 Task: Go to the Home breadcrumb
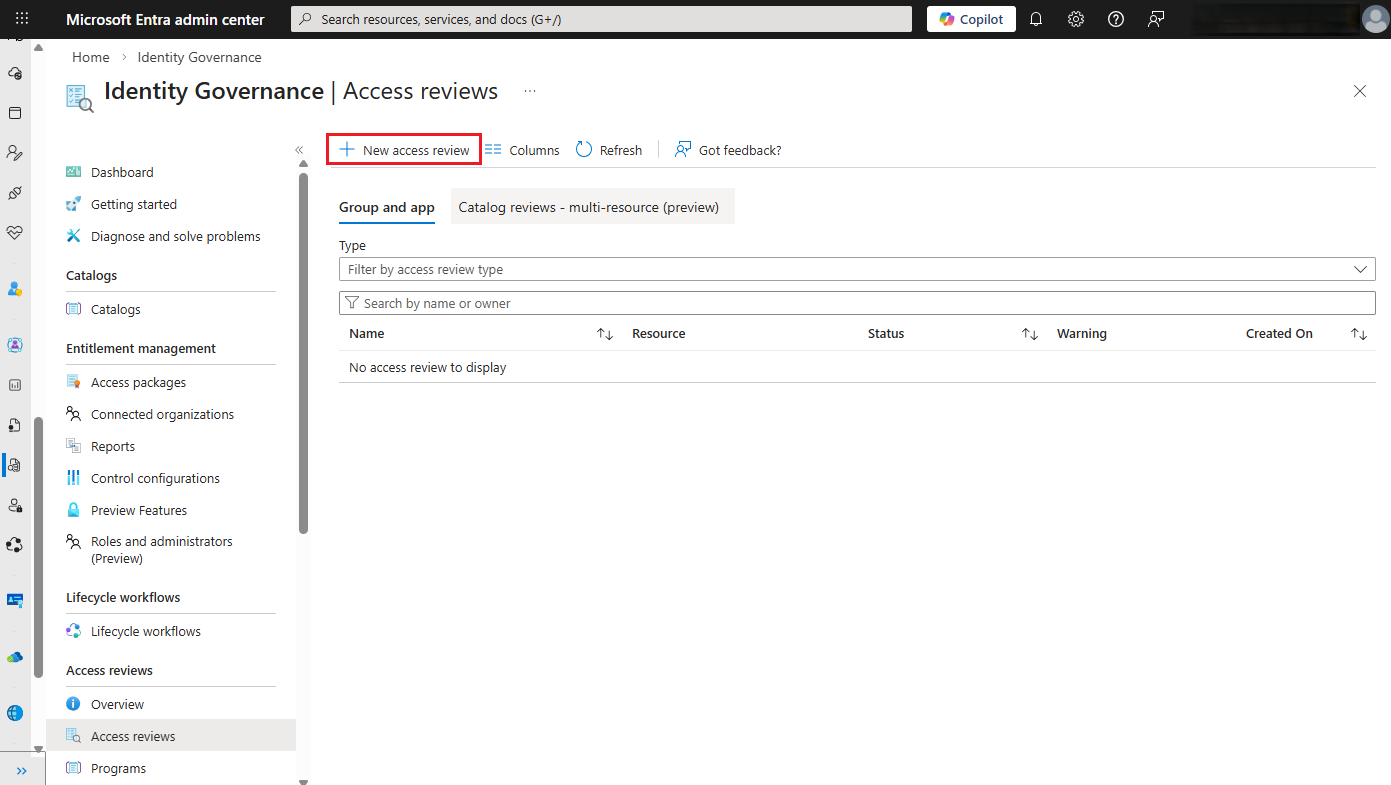coord(91,57)
